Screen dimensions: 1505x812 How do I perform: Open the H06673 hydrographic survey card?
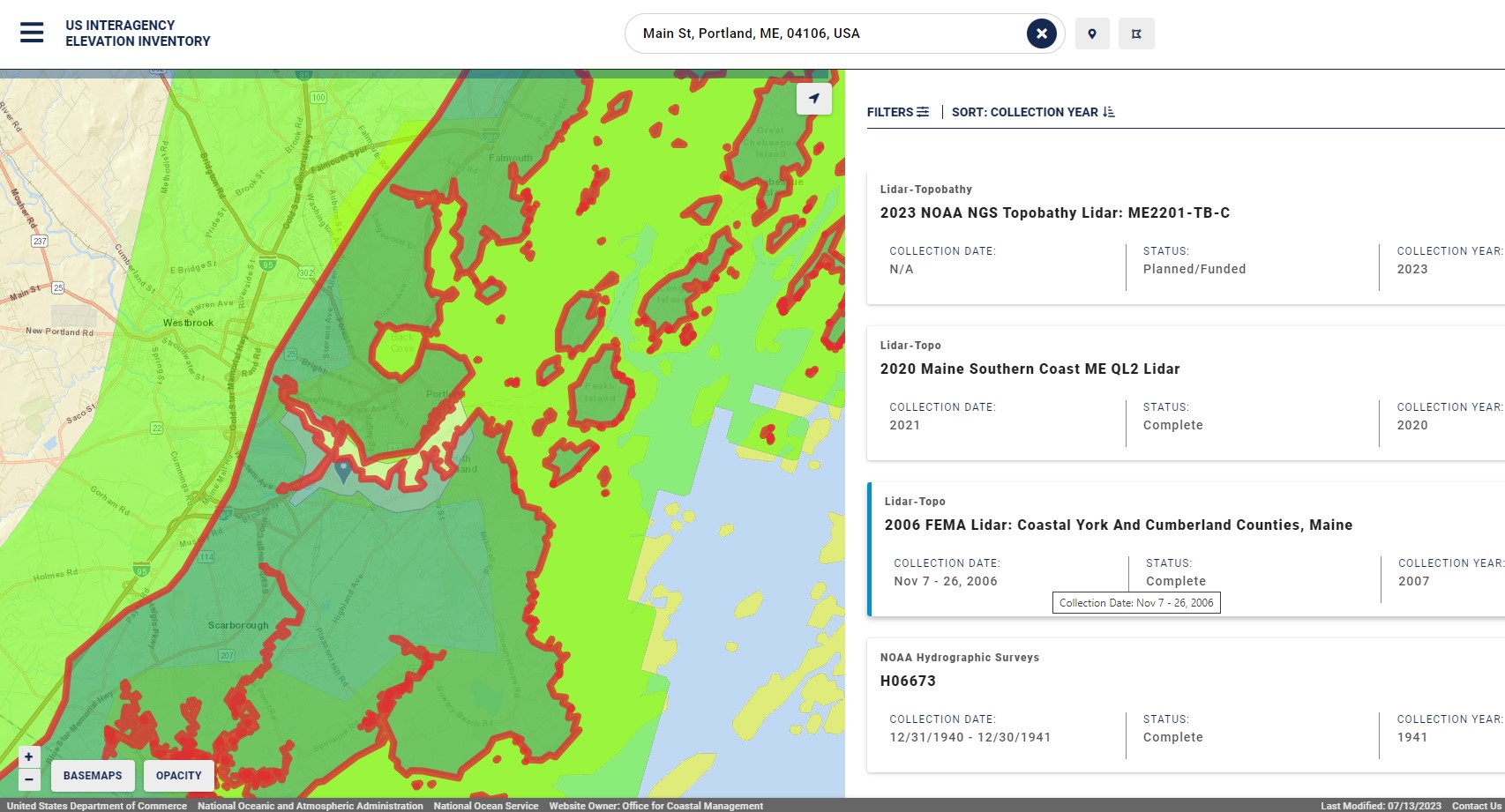pyautogui.click(x=1186, y=705)
